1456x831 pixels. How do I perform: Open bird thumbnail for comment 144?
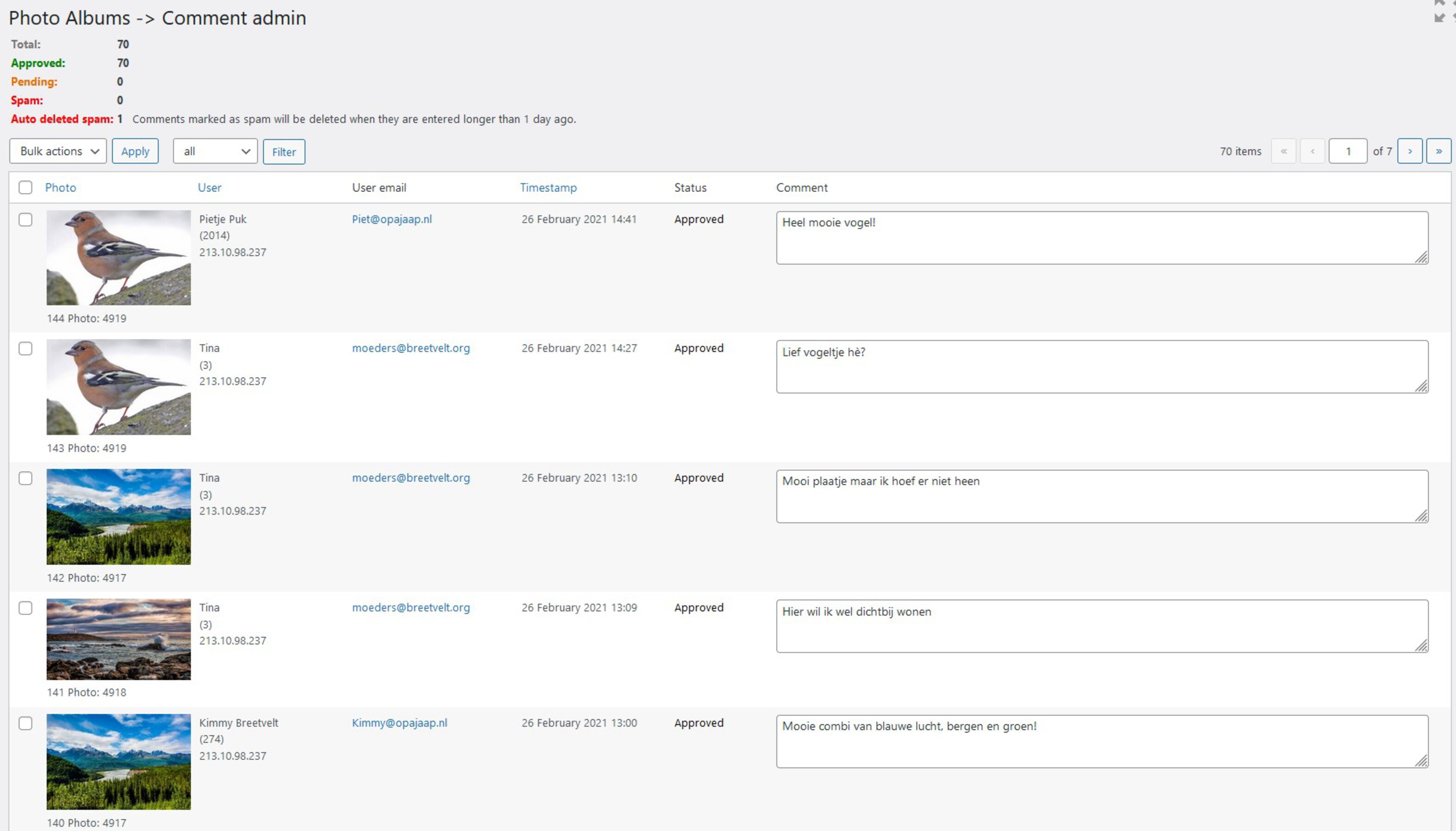(x=119, y=258)
